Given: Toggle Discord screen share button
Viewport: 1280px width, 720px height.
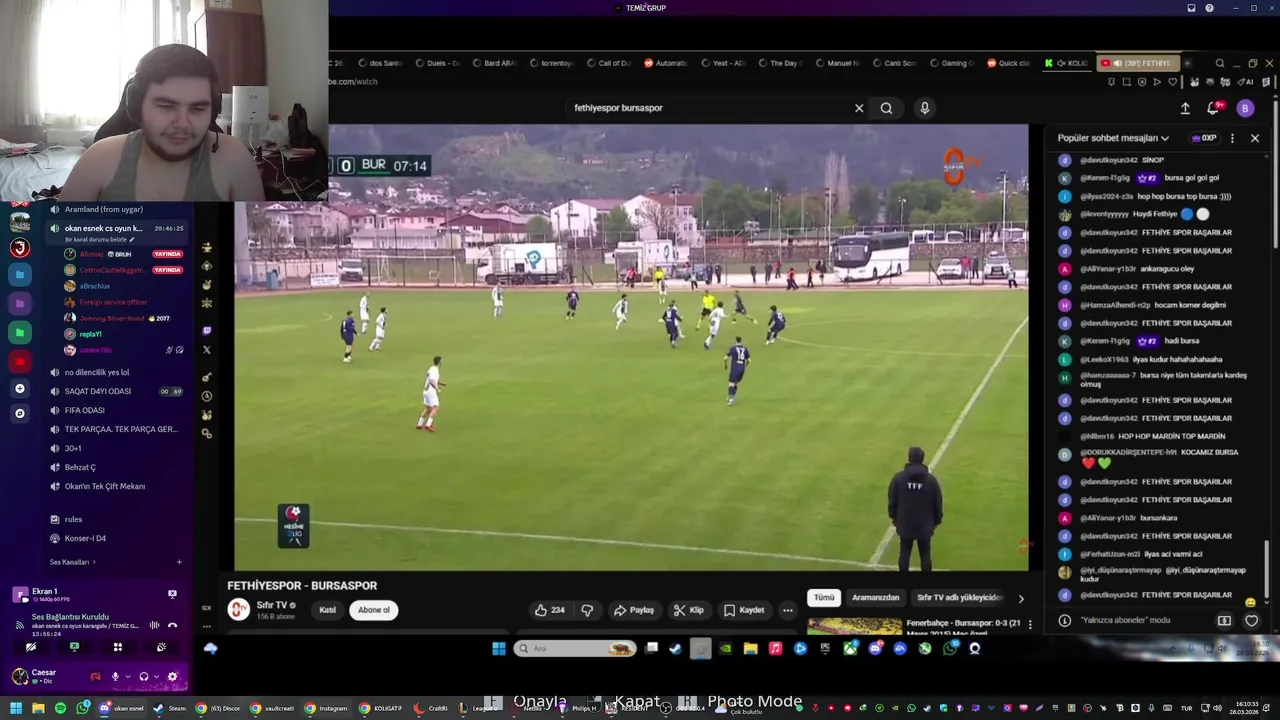Looking at the screenshot, I should (74, 647).
